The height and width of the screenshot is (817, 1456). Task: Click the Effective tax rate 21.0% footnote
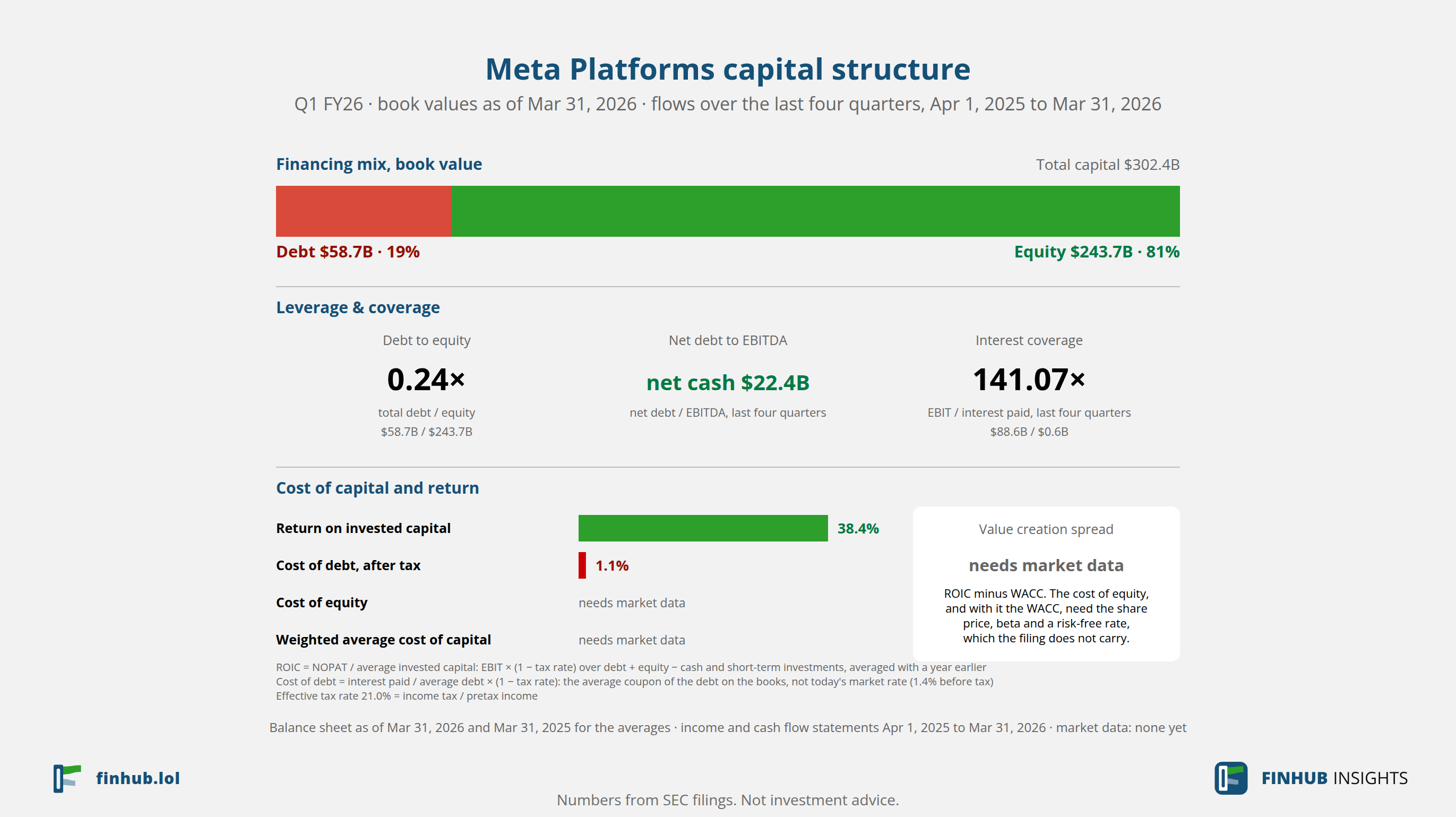[x=407, y=696]
